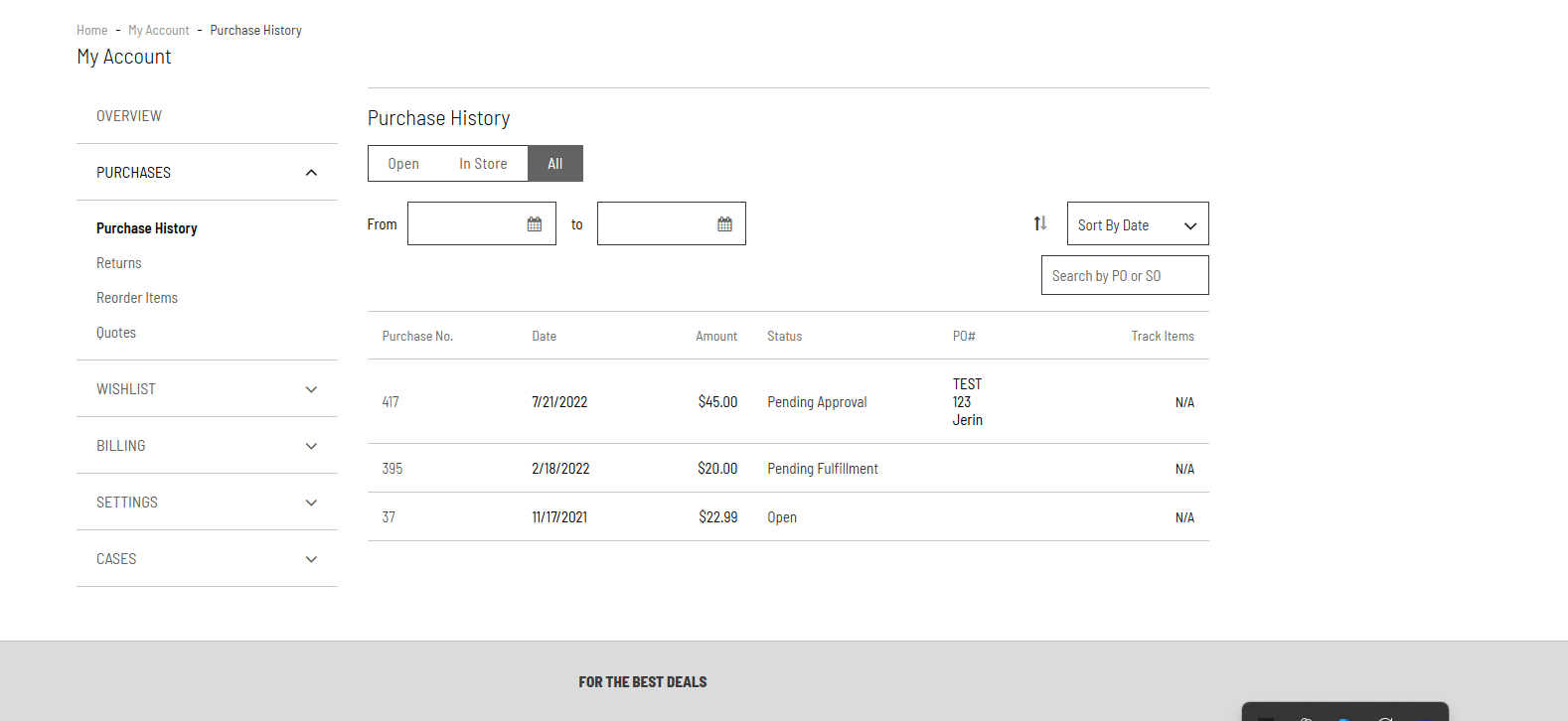Viewport: 1568px width, 721px height.
Task: Open the Sort By Date dropdown
Action: point(1137,224)
